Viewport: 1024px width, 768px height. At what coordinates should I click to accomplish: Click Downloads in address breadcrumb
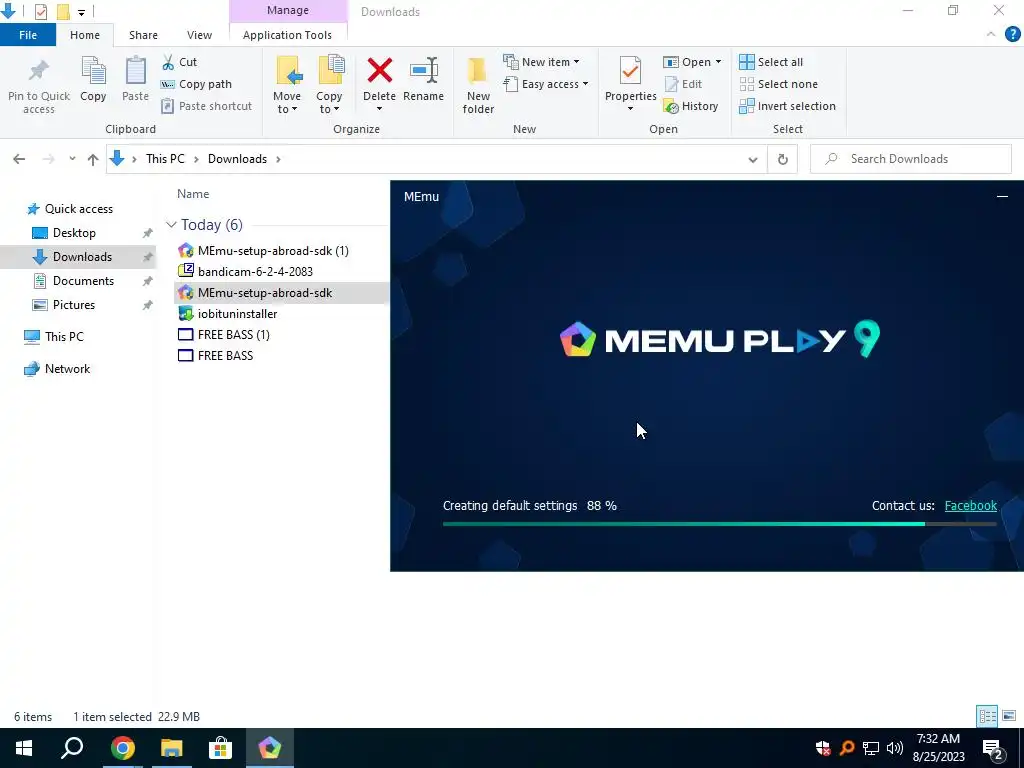[x=237, y=159]
